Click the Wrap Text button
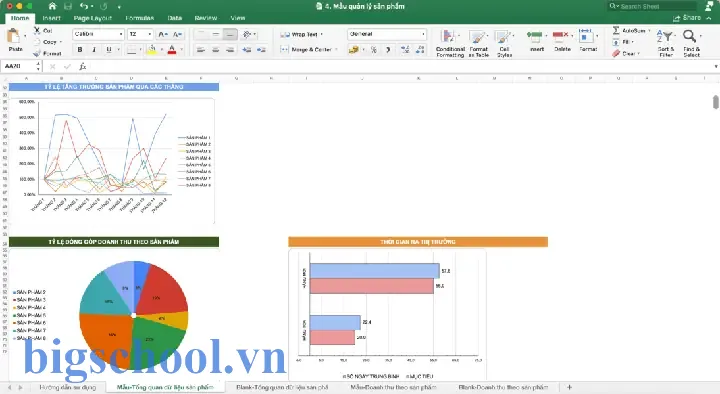 click(x=302, y=34)
